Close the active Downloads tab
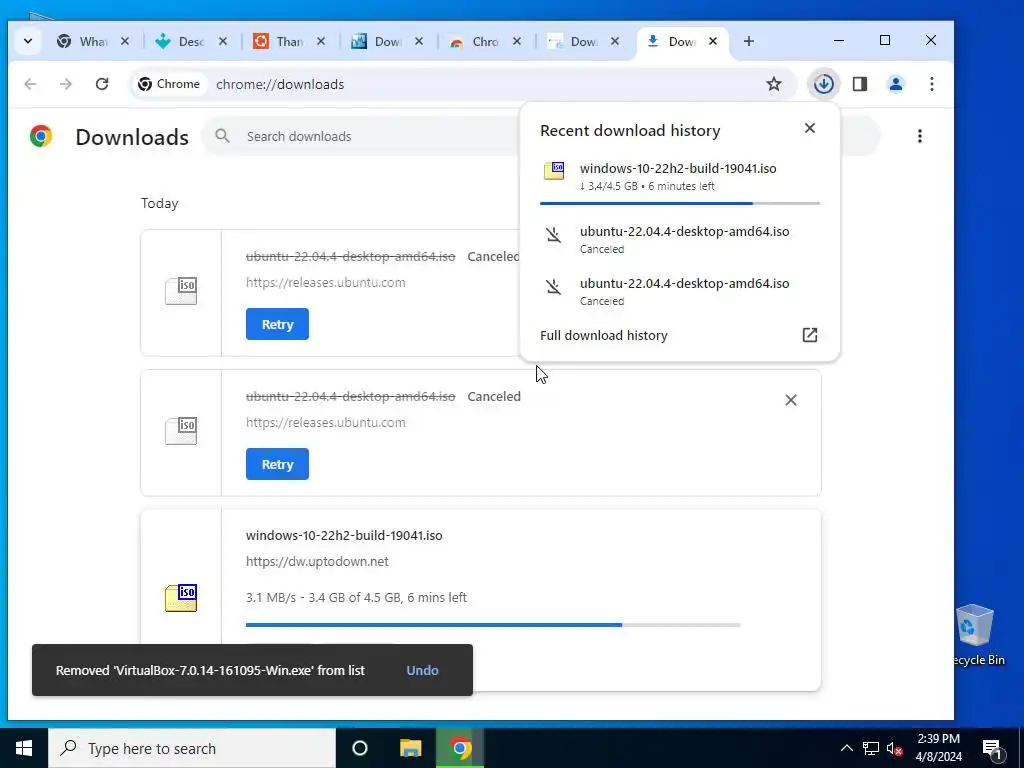The width and height of the screenshot is (1024, 768). pos(712,41)
